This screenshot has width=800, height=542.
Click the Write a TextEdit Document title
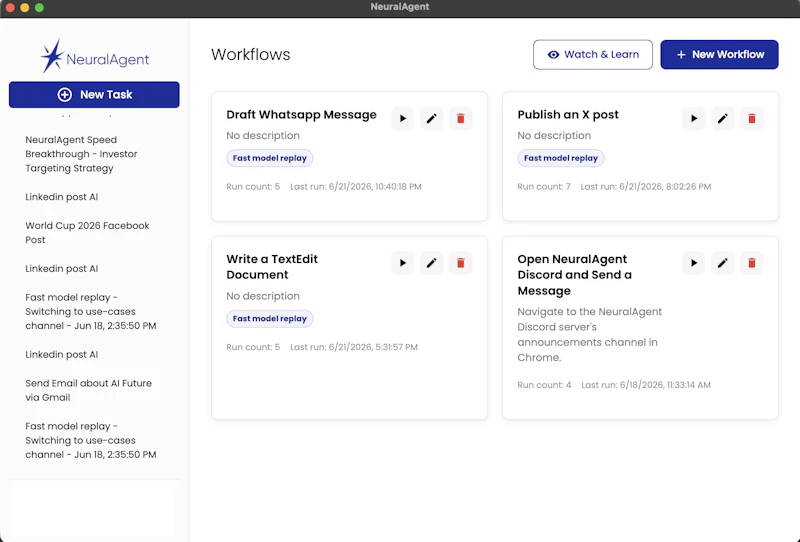point(272,267)
